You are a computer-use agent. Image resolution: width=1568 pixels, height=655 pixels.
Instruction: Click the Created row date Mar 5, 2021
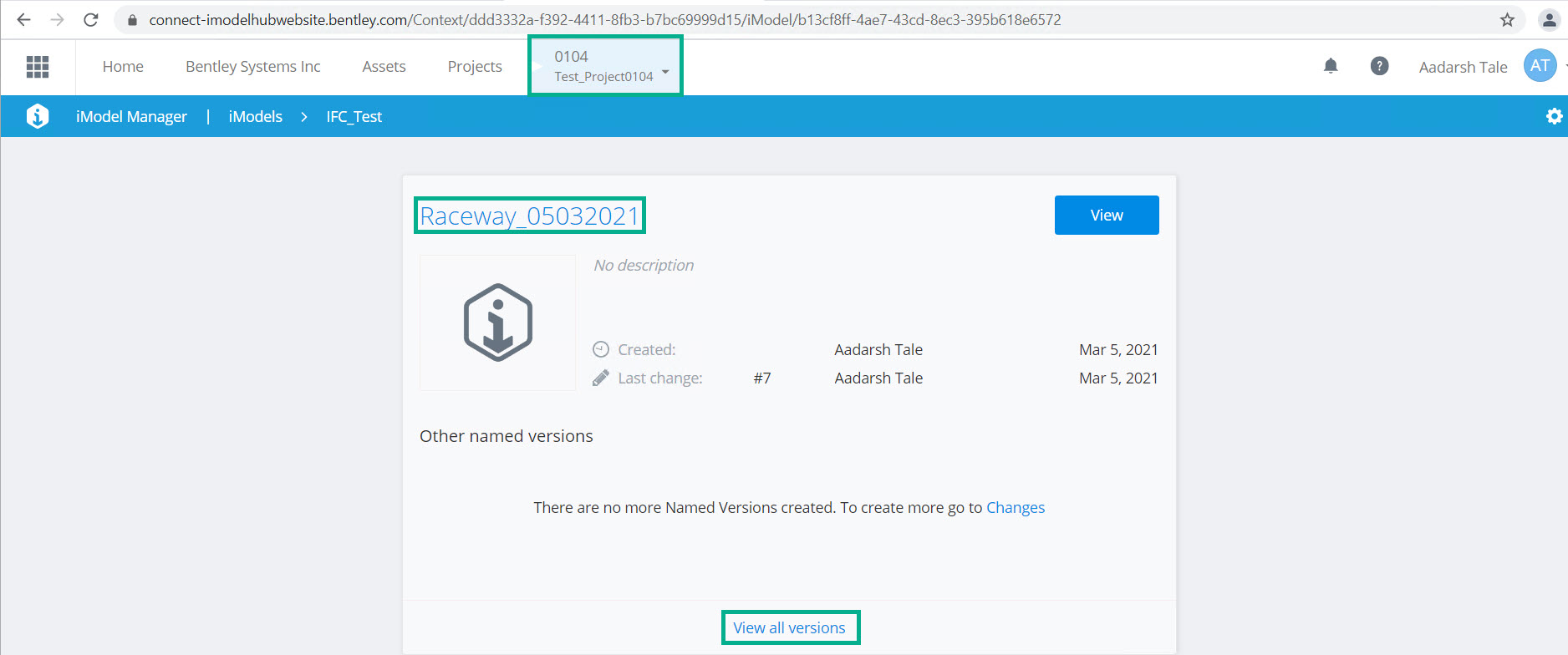1118,349
